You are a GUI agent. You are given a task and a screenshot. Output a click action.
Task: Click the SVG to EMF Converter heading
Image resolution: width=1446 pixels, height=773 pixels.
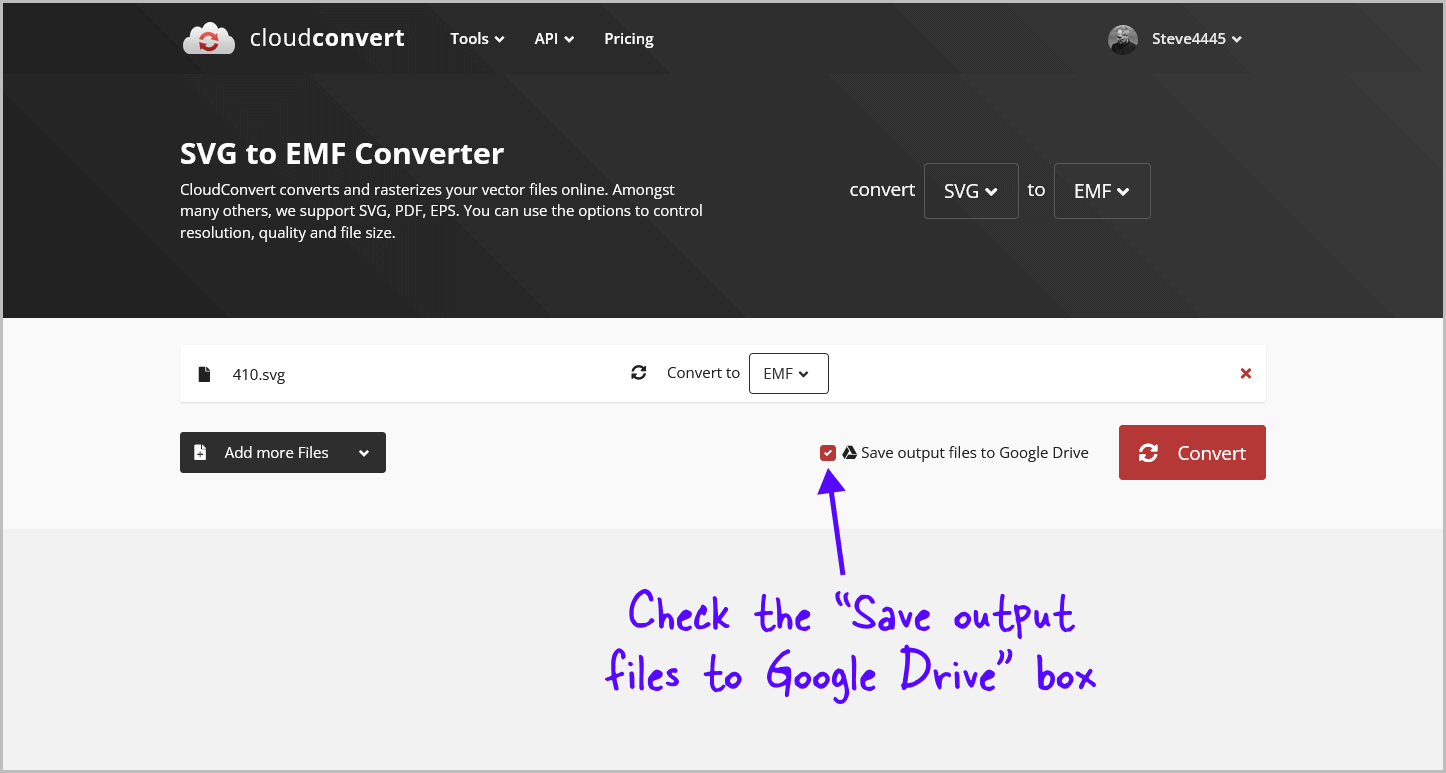pyautogui.click(x=342, y=154)
